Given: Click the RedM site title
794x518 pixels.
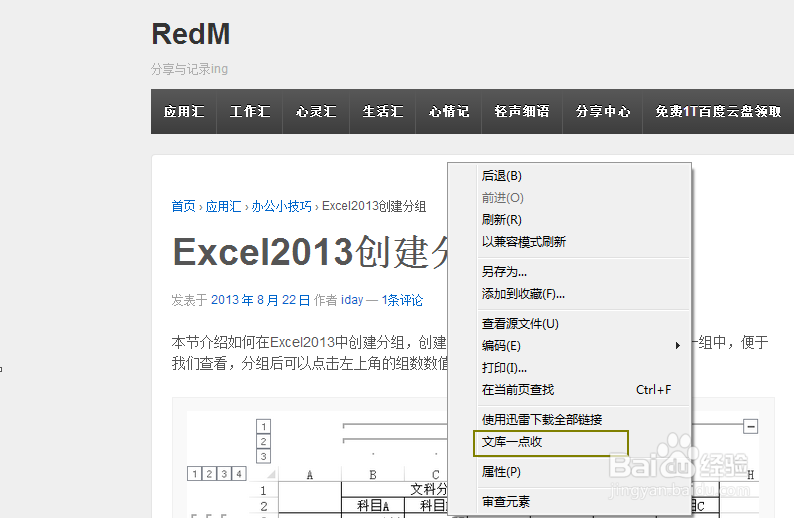Looking at the screenshot, I should 191,34.
